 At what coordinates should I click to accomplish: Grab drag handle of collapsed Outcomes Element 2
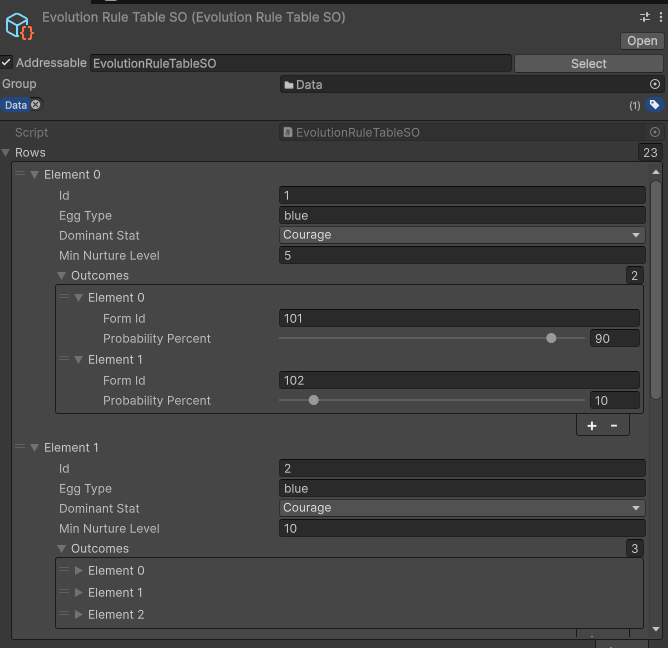tap(64, 613)
